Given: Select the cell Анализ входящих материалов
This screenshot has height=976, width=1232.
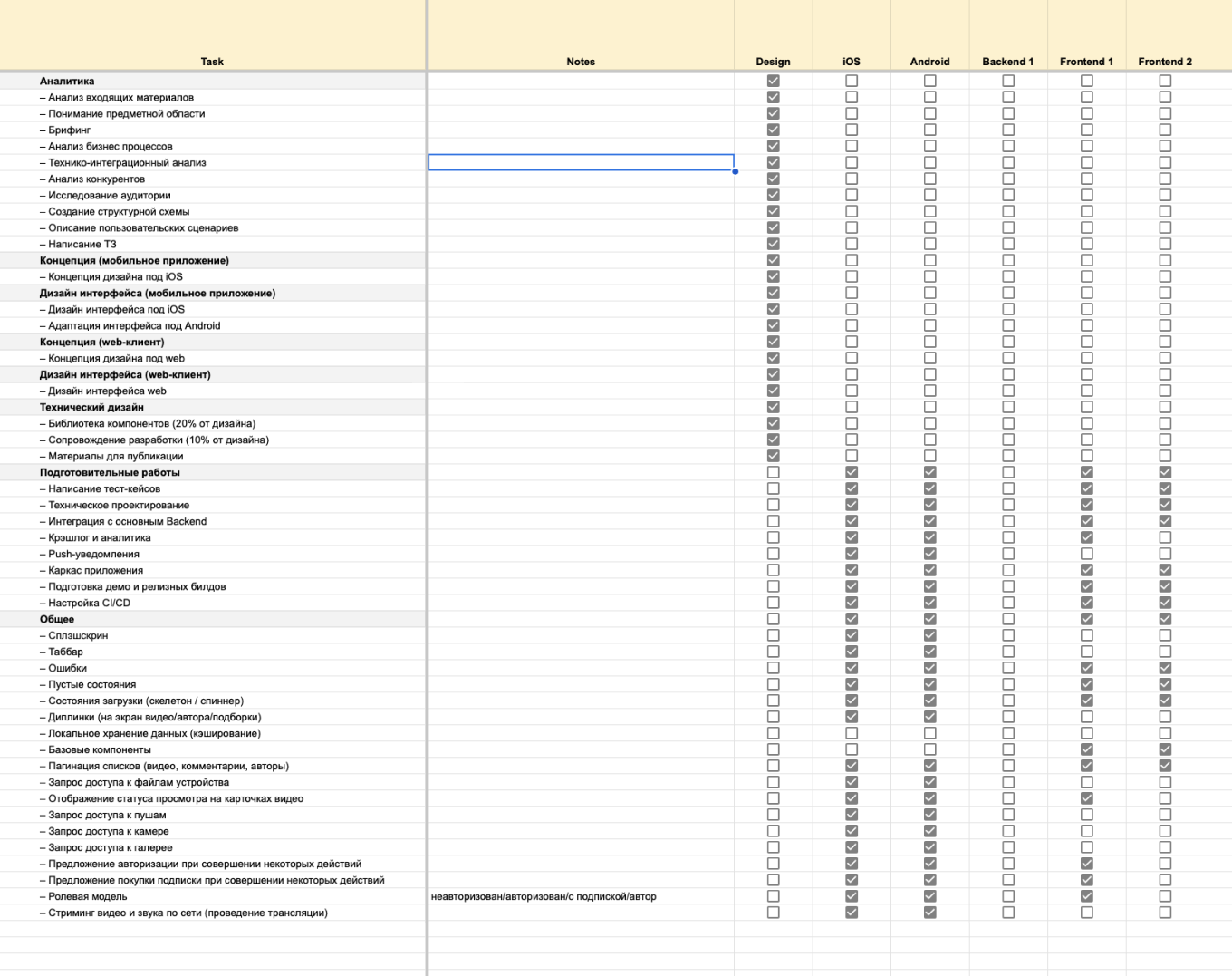Looking at the screenshot, I should point(212,97).
